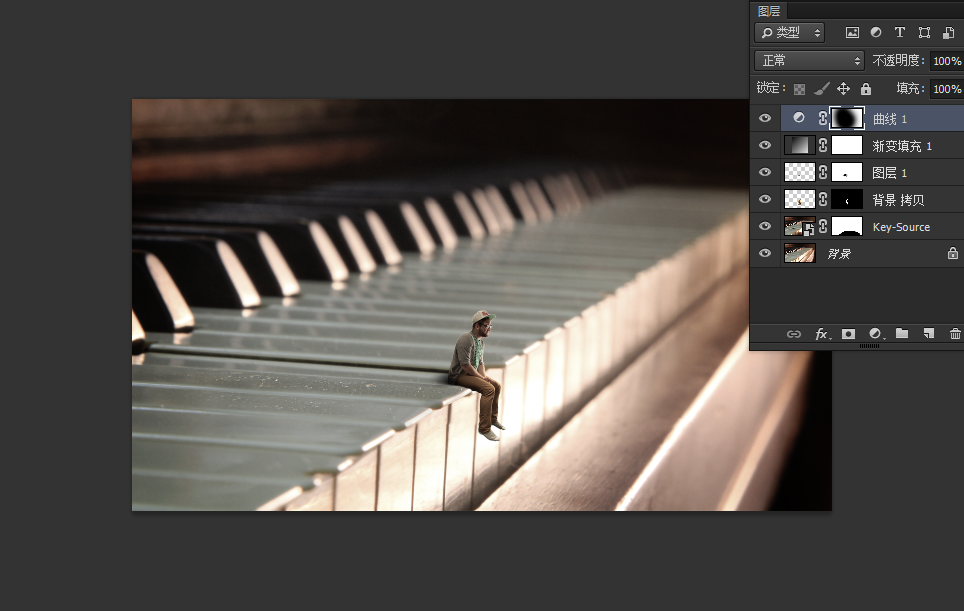Filter layers by shape layer icon
Viewport: 964px width, 611px height.
924,33
